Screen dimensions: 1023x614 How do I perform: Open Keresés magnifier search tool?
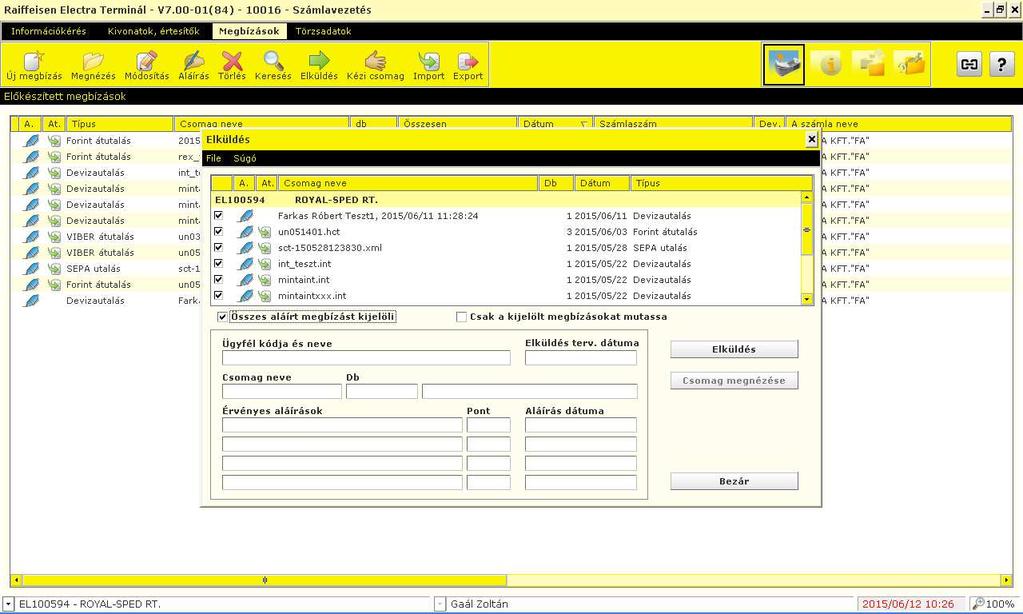click(273, 61)
